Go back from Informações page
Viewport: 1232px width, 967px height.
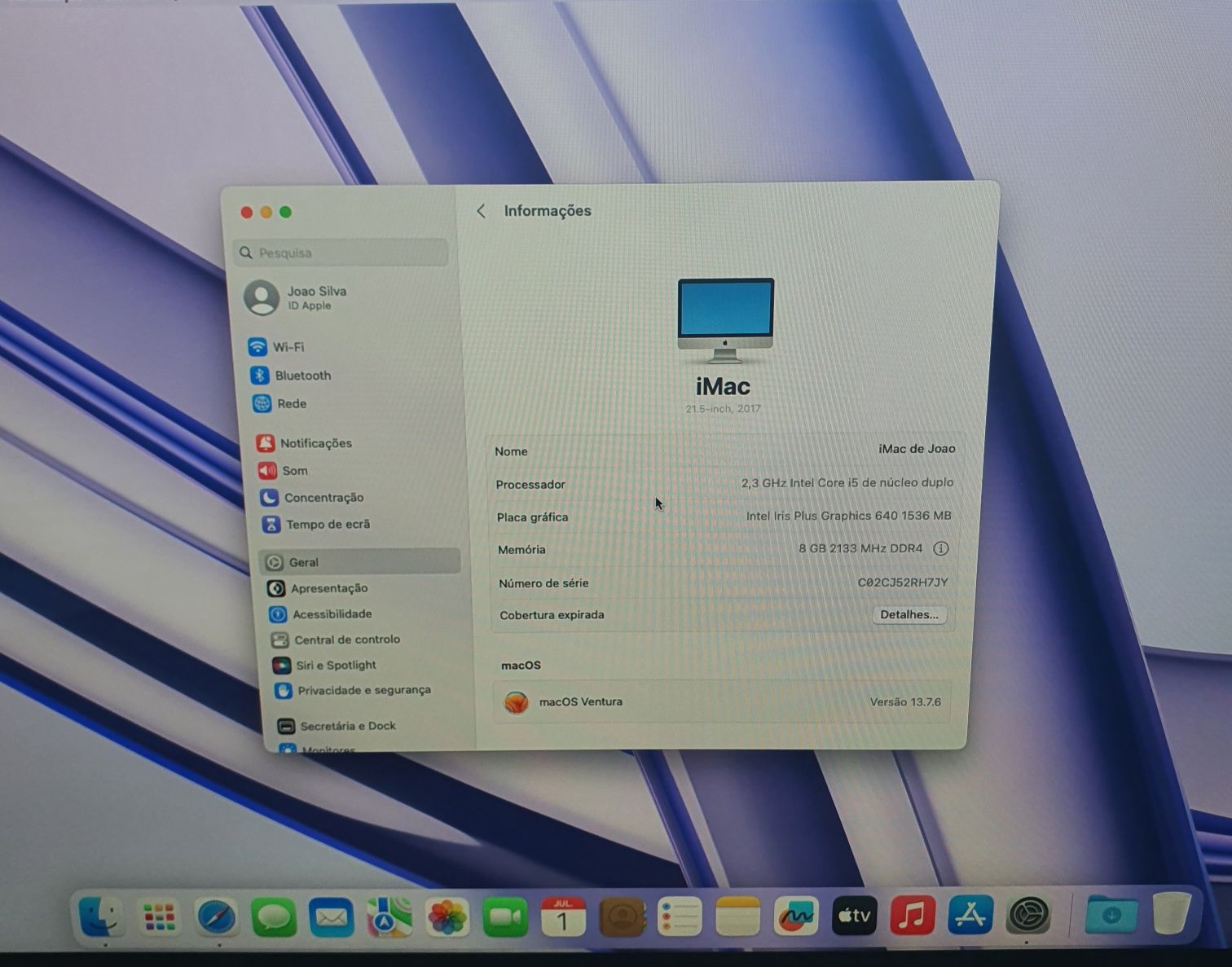click(x=481, y=211)
